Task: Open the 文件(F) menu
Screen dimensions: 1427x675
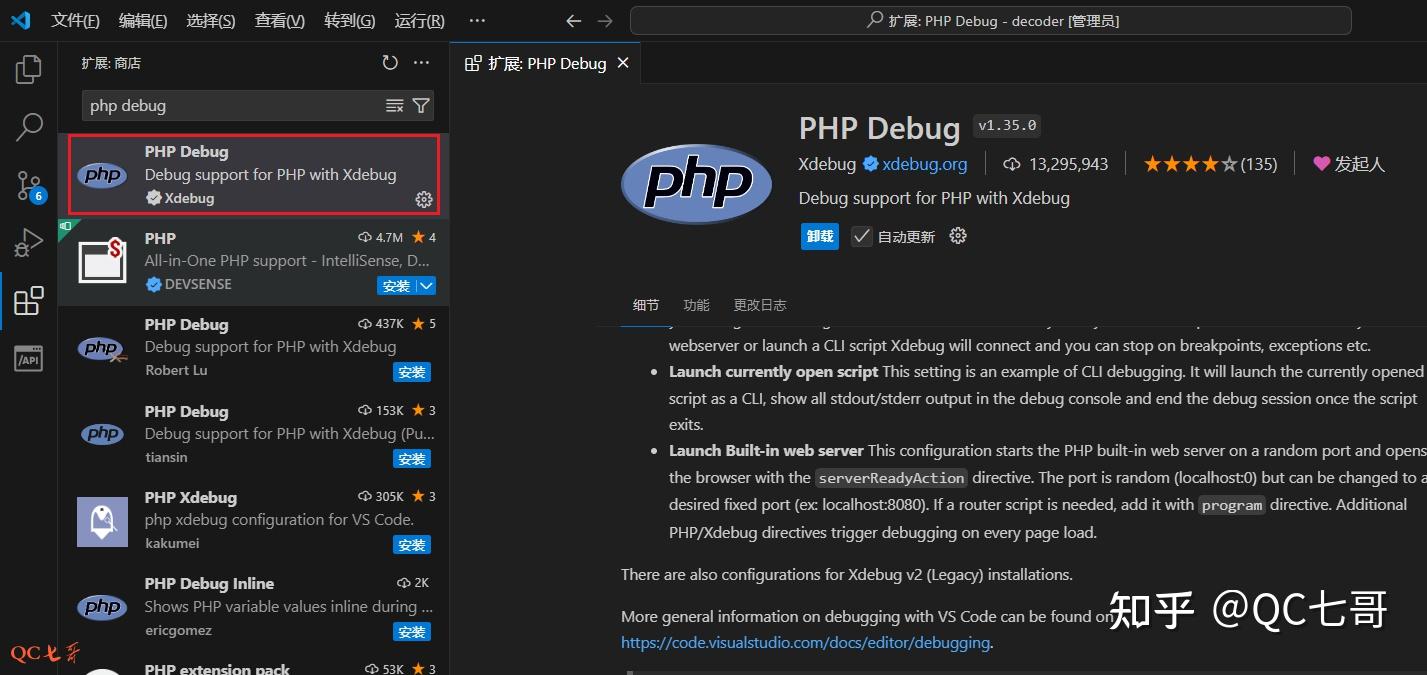Action: 75,21
